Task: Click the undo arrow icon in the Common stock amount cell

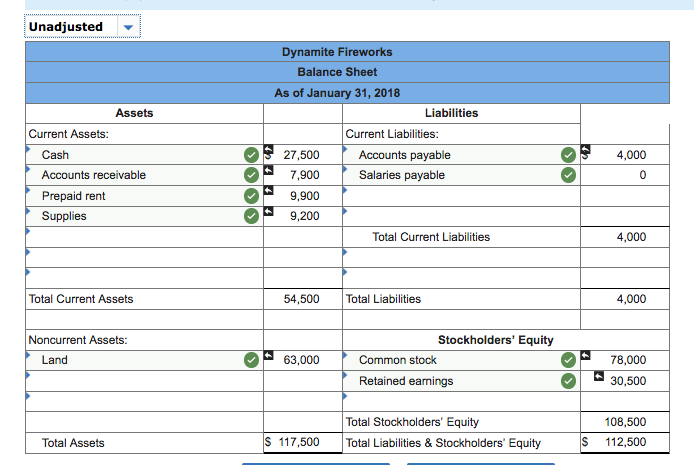Action: [586, 355]
